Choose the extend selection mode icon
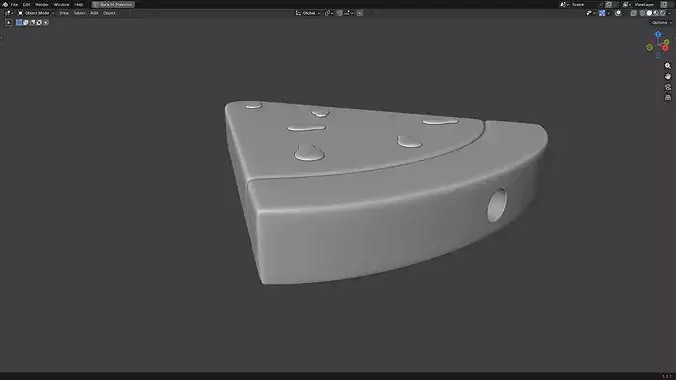 point(25,22)
